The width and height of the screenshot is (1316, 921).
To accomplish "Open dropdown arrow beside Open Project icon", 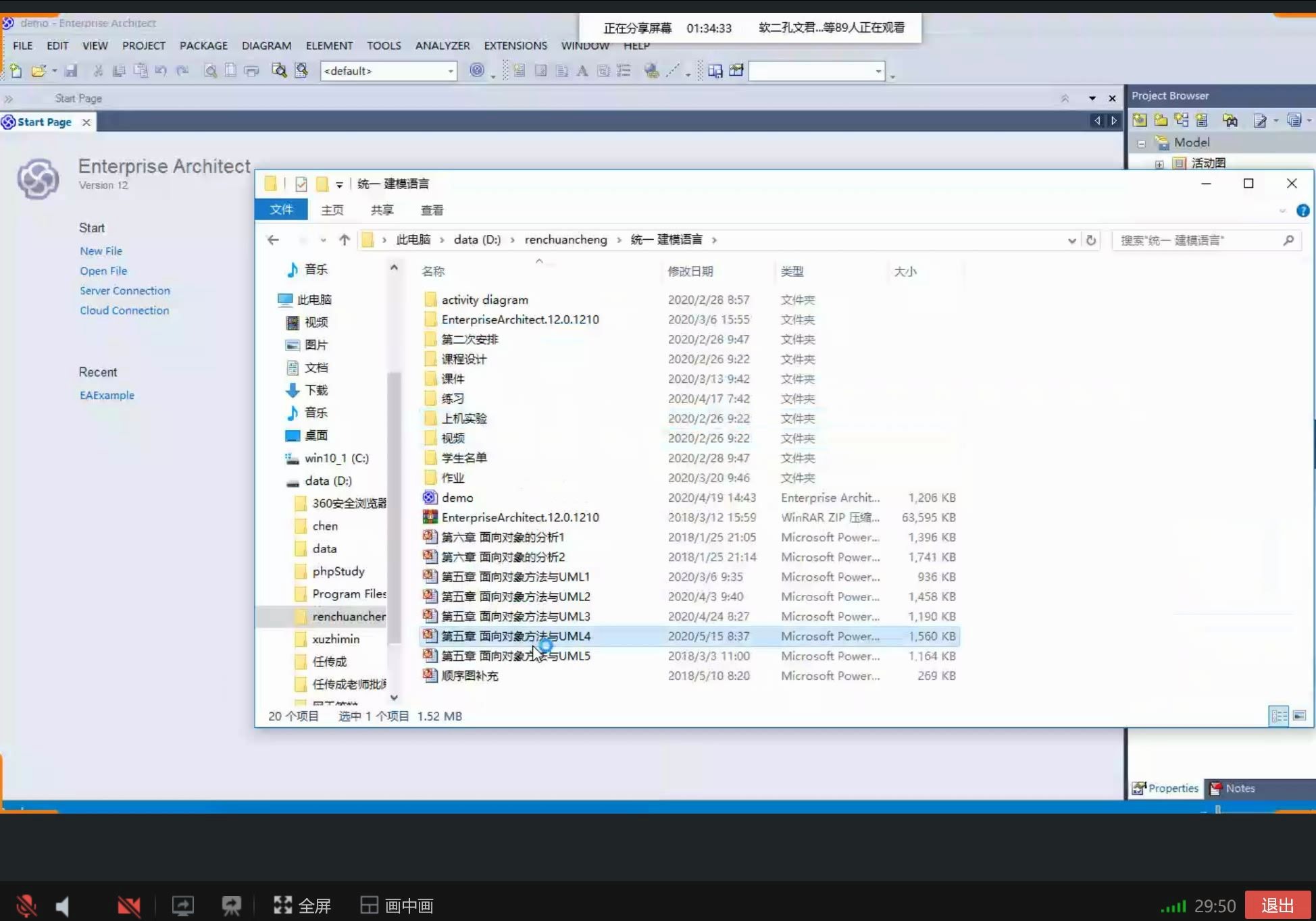I will 55,71.
